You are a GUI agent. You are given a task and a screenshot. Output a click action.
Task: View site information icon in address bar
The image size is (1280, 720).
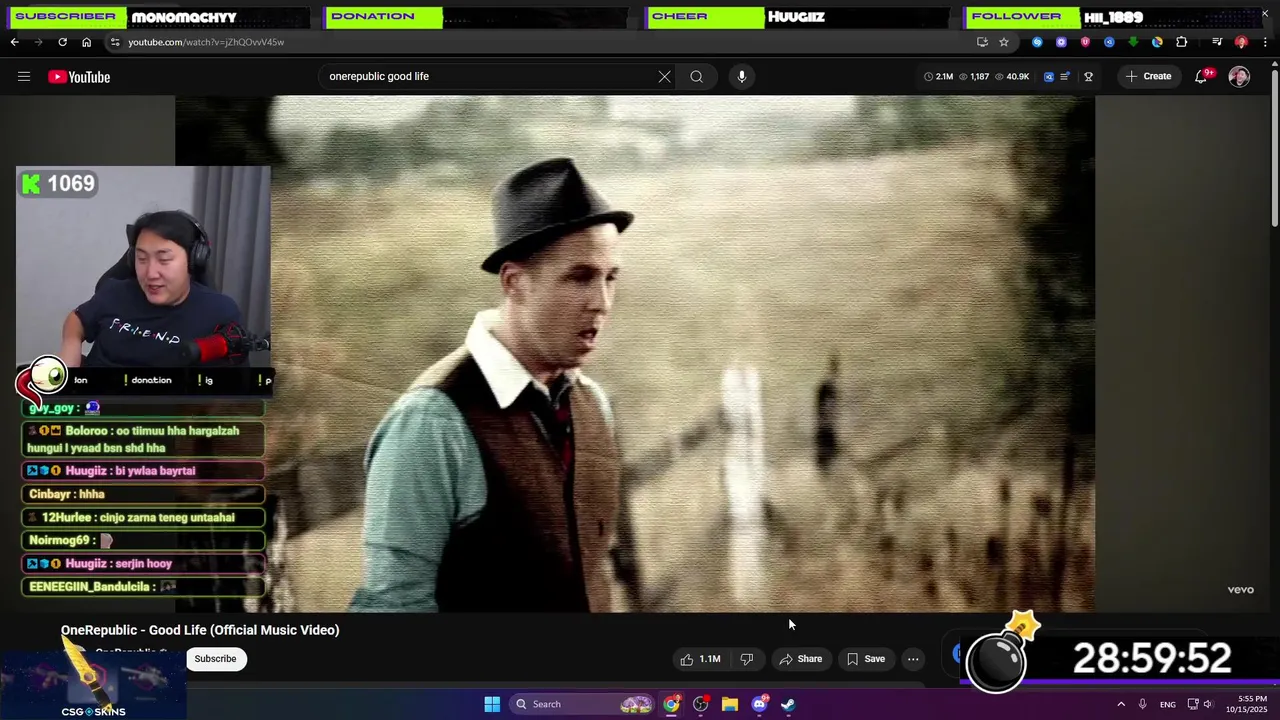115,42
